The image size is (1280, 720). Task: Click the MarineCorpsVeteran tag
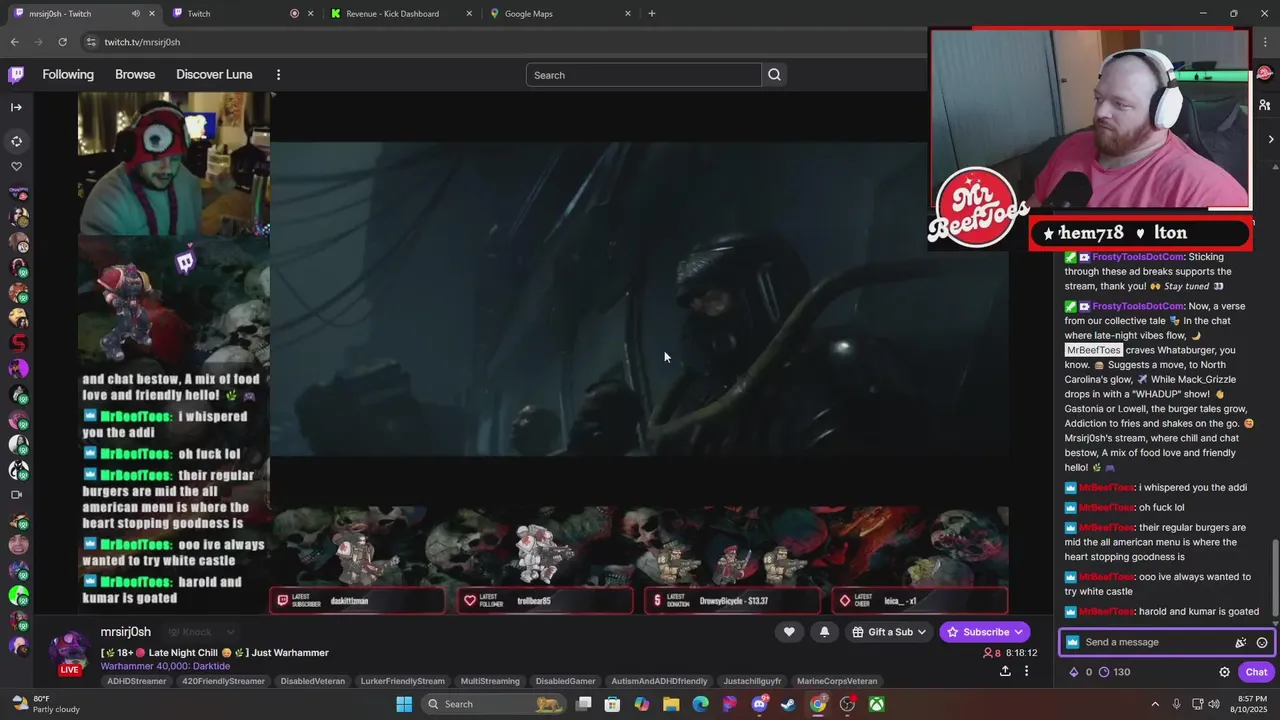[x=837, y=681]
